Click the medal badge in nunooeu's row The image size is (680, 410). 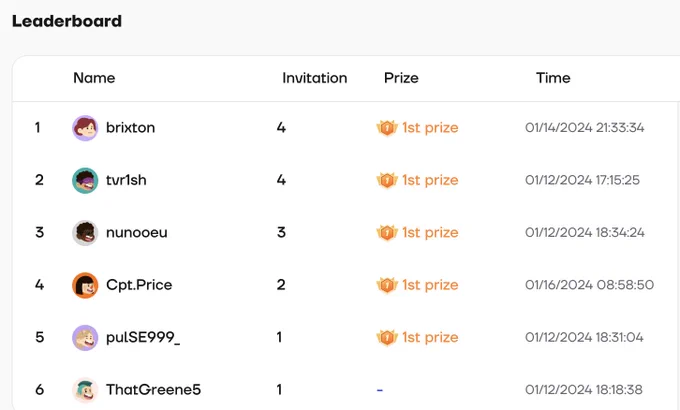pyautogui.click(x=387, y=233)
